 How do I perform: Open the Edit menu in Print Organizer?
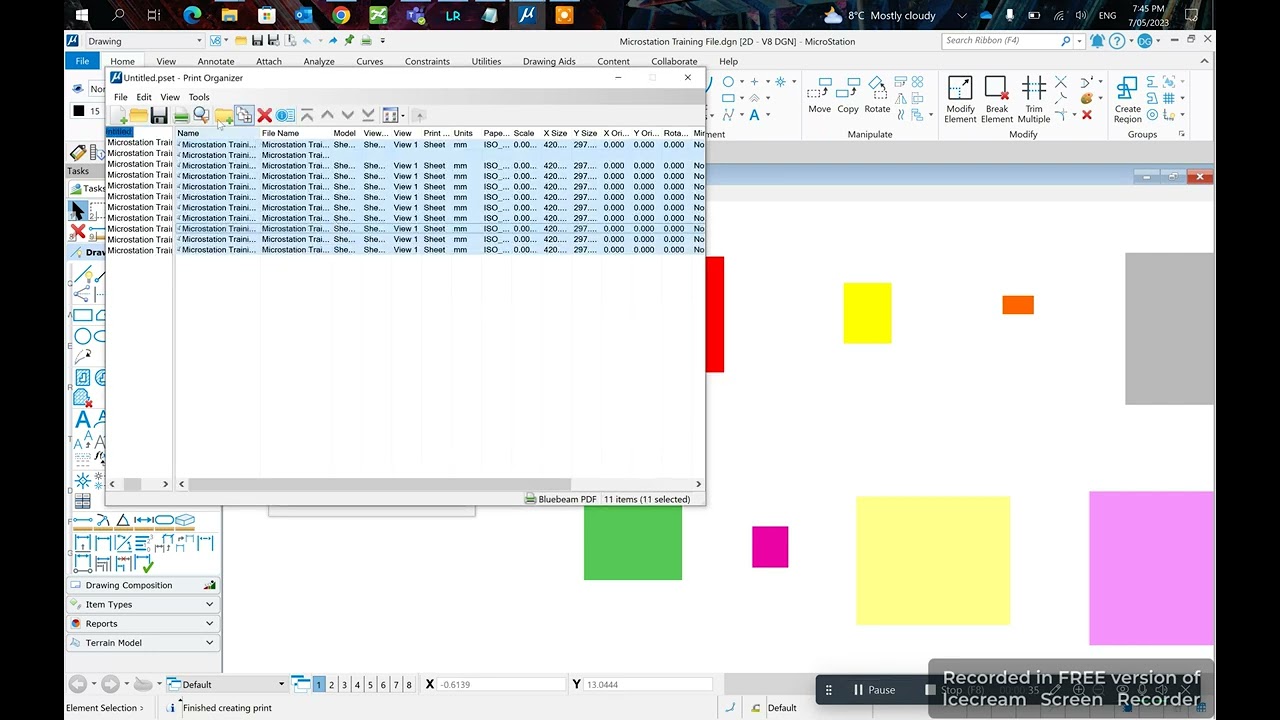point(144,97)
